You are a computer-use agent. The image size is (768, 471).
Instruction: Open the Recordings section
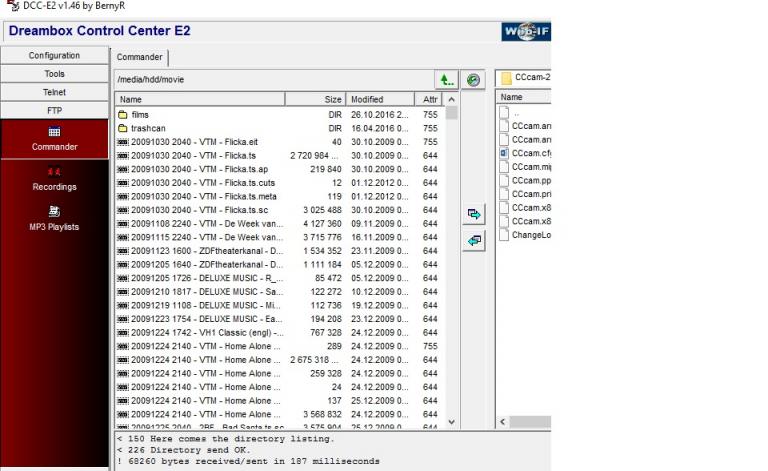tap(54, 179)
